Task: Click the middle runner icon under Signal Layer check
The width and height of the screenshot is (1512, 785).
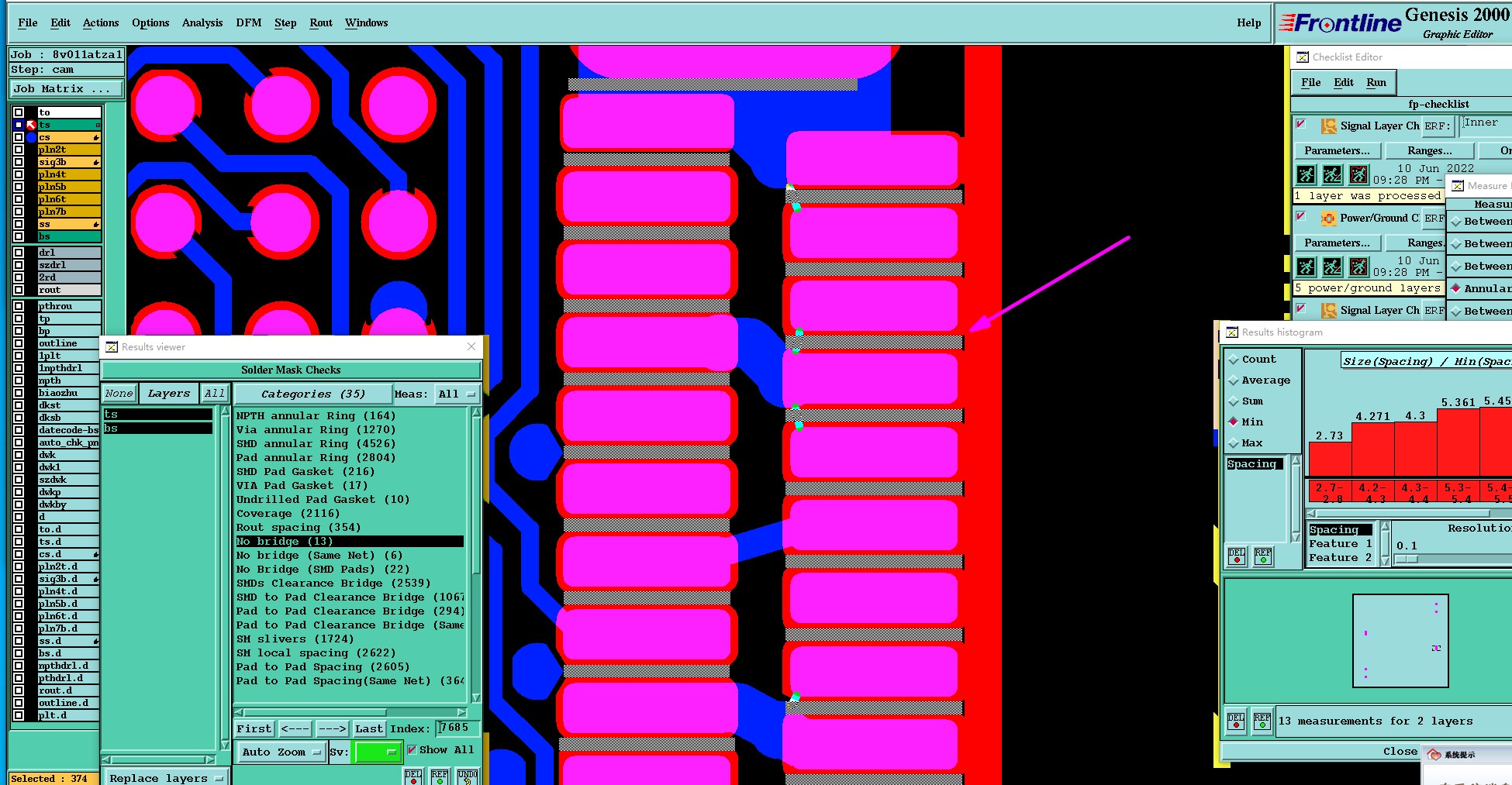Action: point(1332,174)
